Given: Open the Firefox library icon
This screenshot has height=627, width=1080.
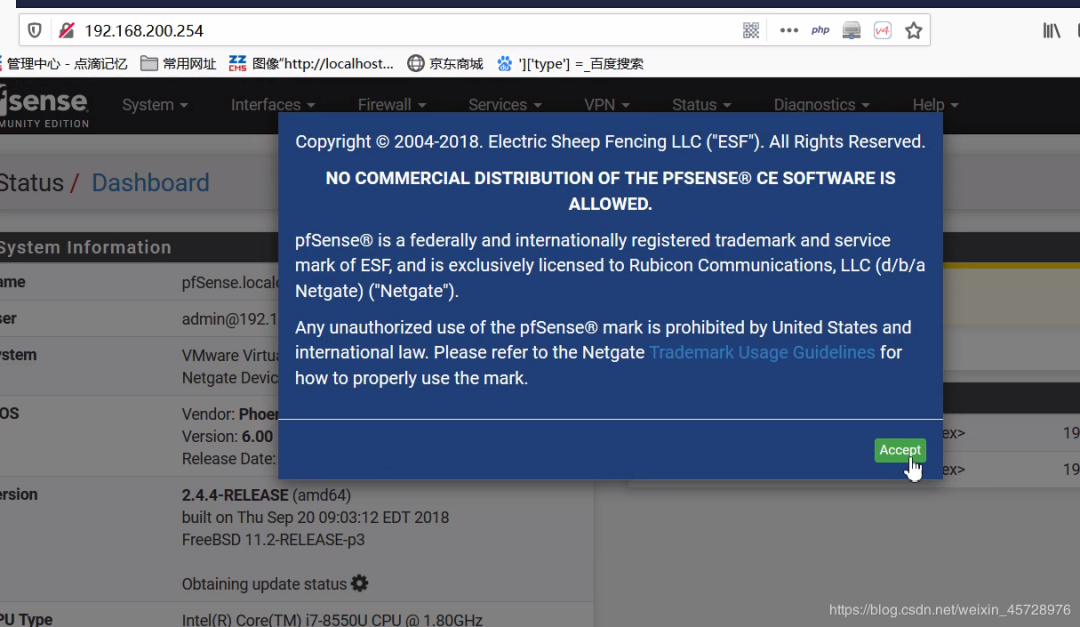Looking at the screenshot, I should (x=1051, y=30).
